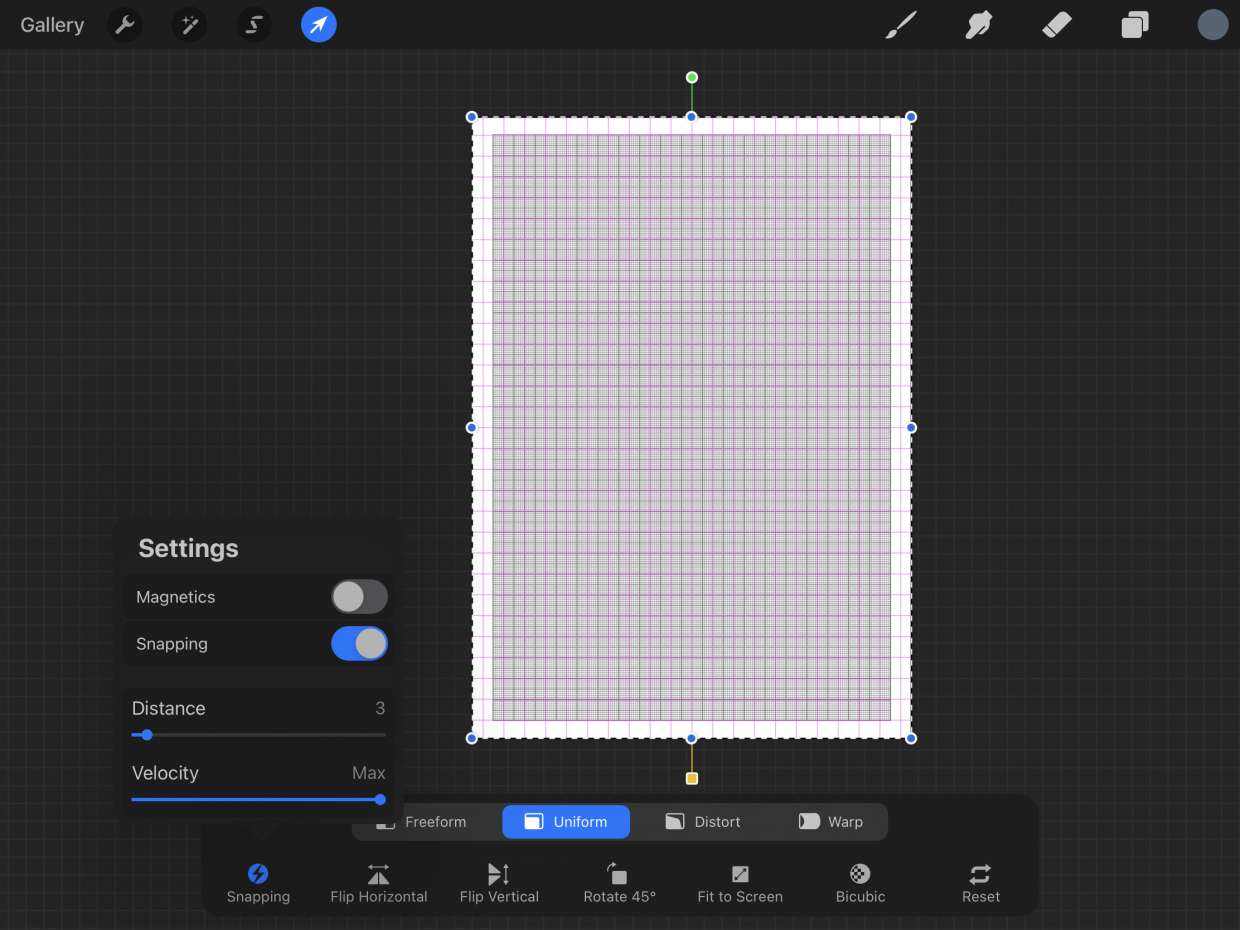Image resolution: width=1240 pixels, height=930 pixels.
Task: Click the Velocity slider track
Action: [x=258, y=800]
